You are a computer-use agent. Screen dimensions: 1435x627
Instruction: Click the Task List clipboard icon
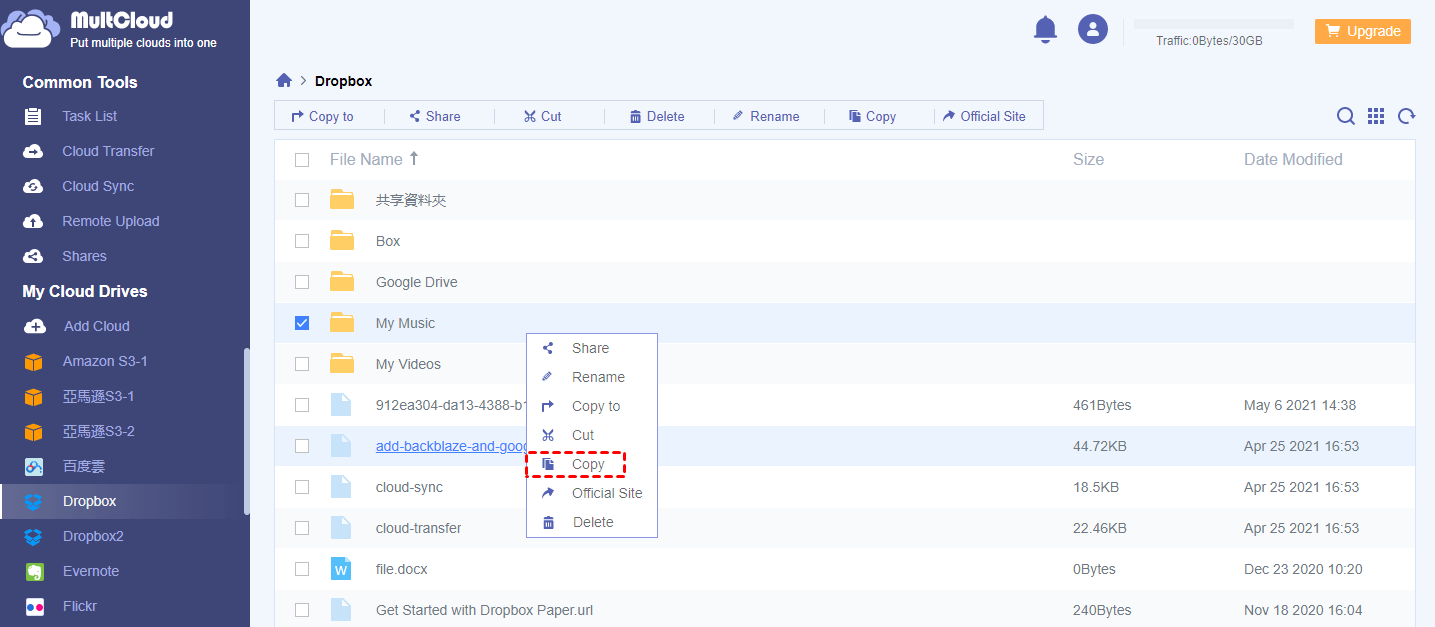(x=33, y=116)
